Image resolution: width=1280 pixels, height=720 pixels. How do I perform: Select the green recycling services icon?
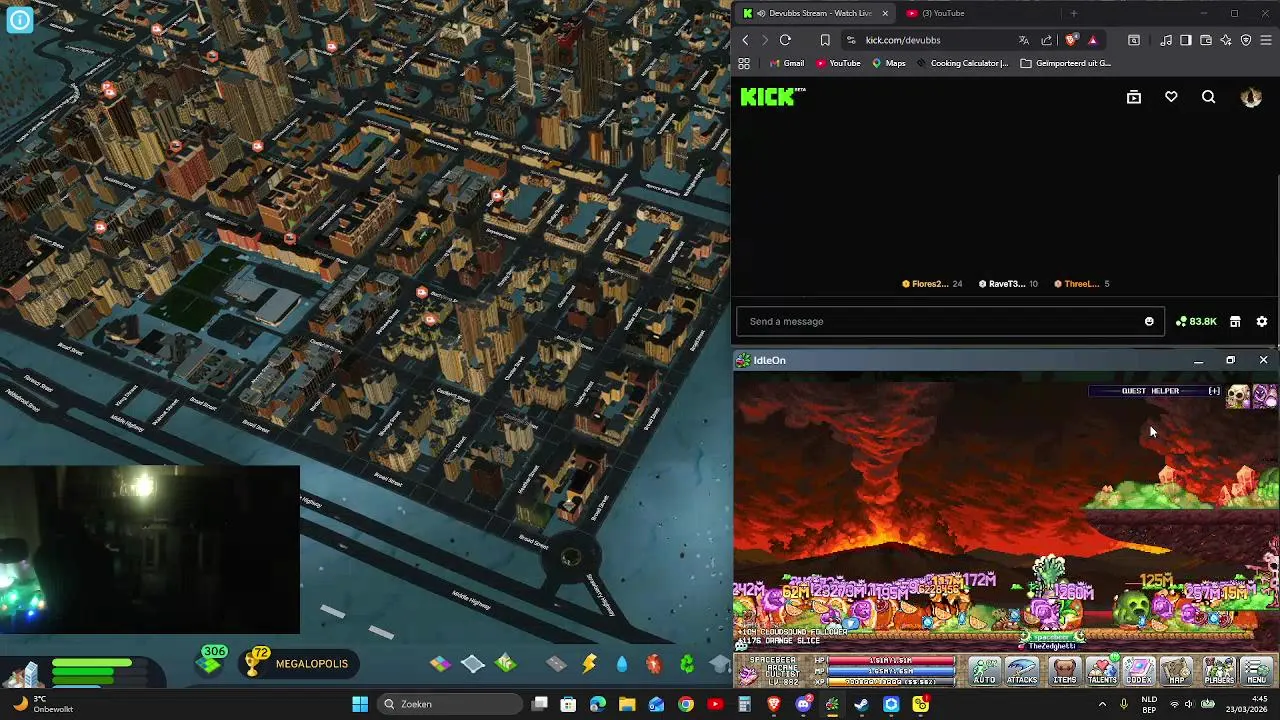687,663
